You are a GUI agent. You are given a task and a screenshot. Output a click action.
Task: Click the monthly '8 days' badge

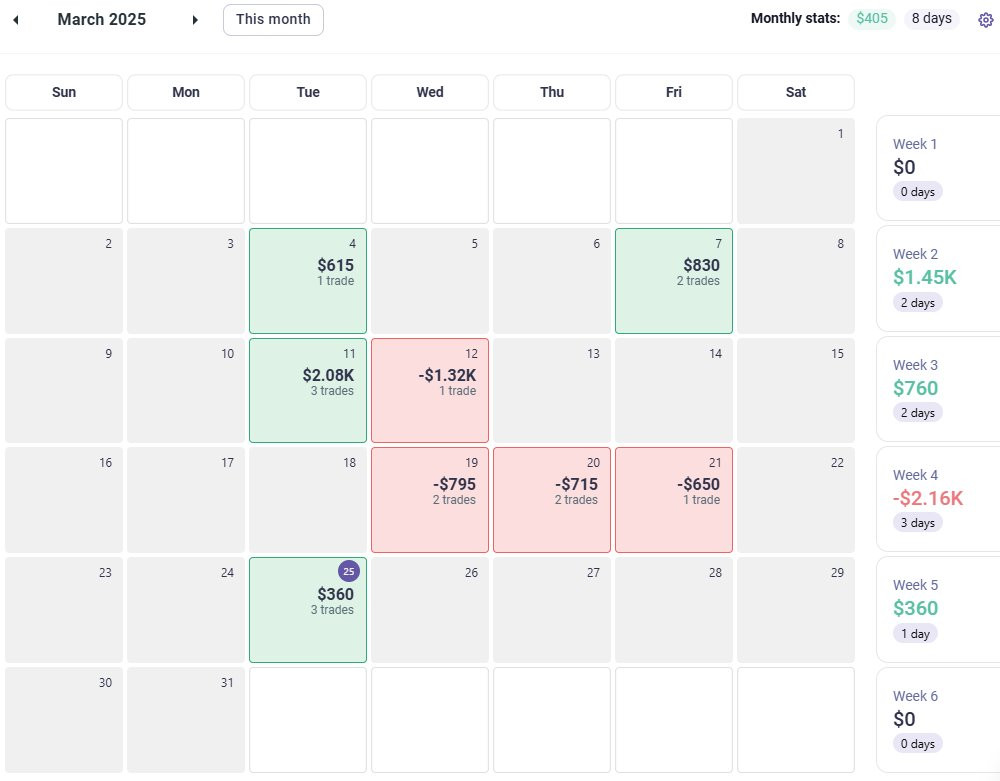931,19
